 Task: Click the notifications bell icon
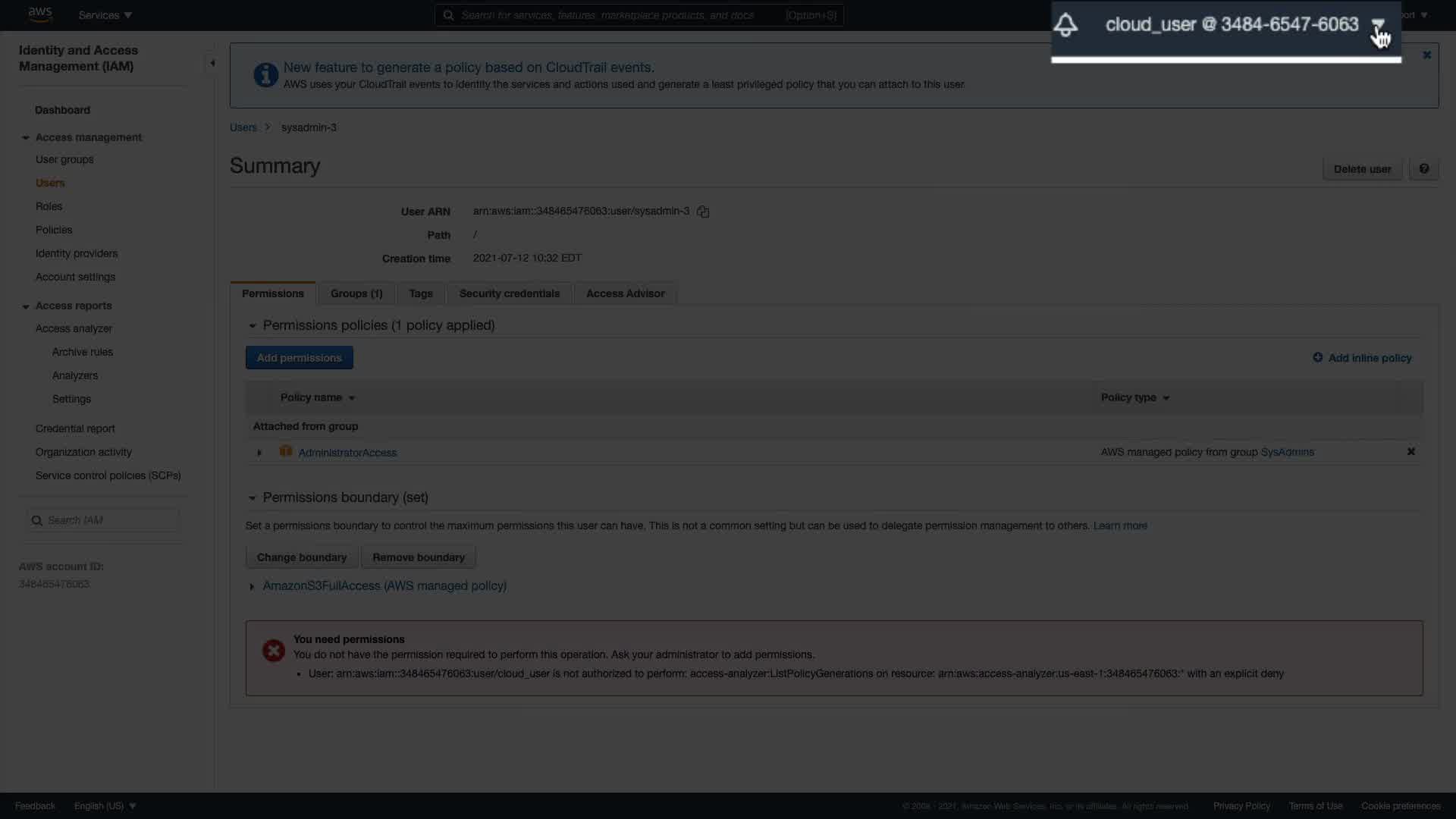click(1065, 25)
